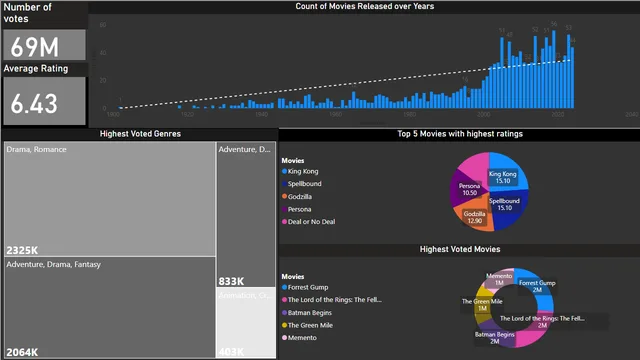Click the Godzilla legend color dot
This screenshot has width=640, height=360.
(x=284, y=196)
